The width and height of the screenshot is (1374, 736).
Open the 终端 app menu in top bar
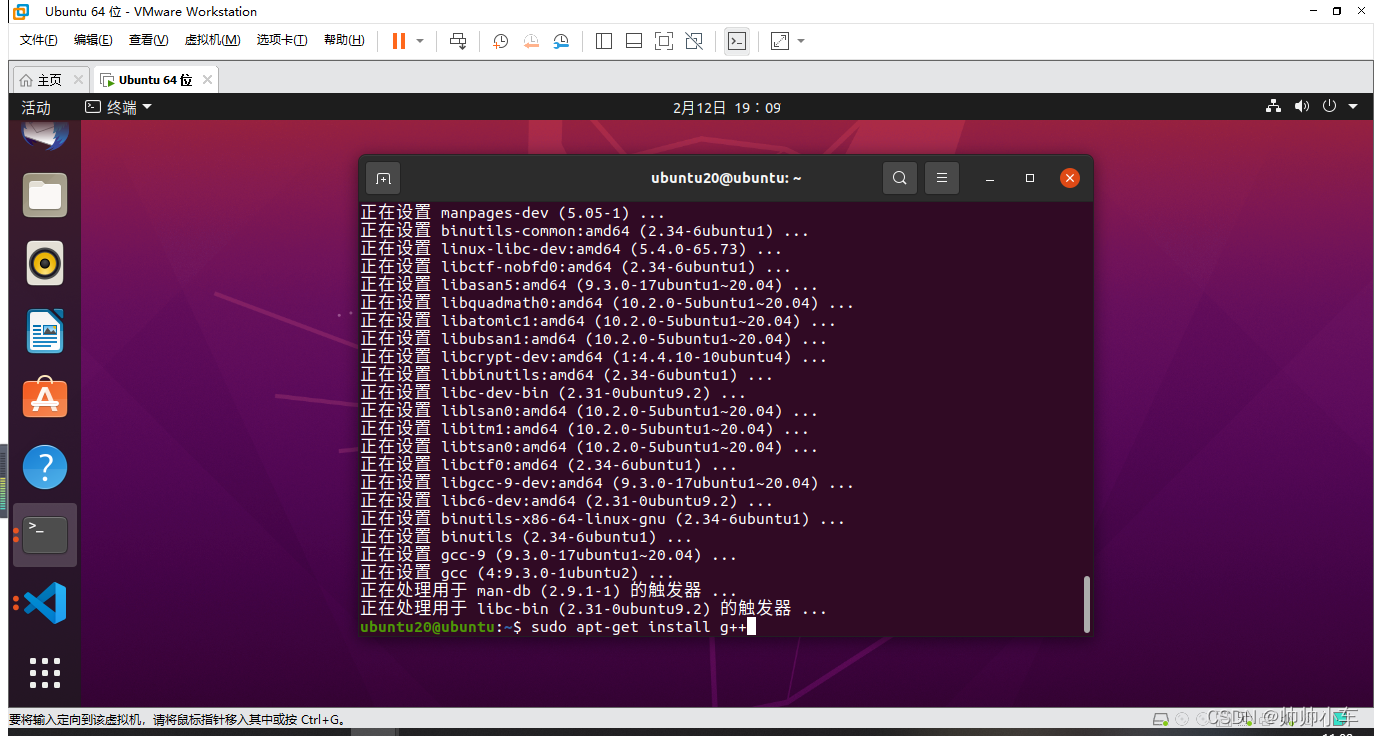click(x=118, y=107)
